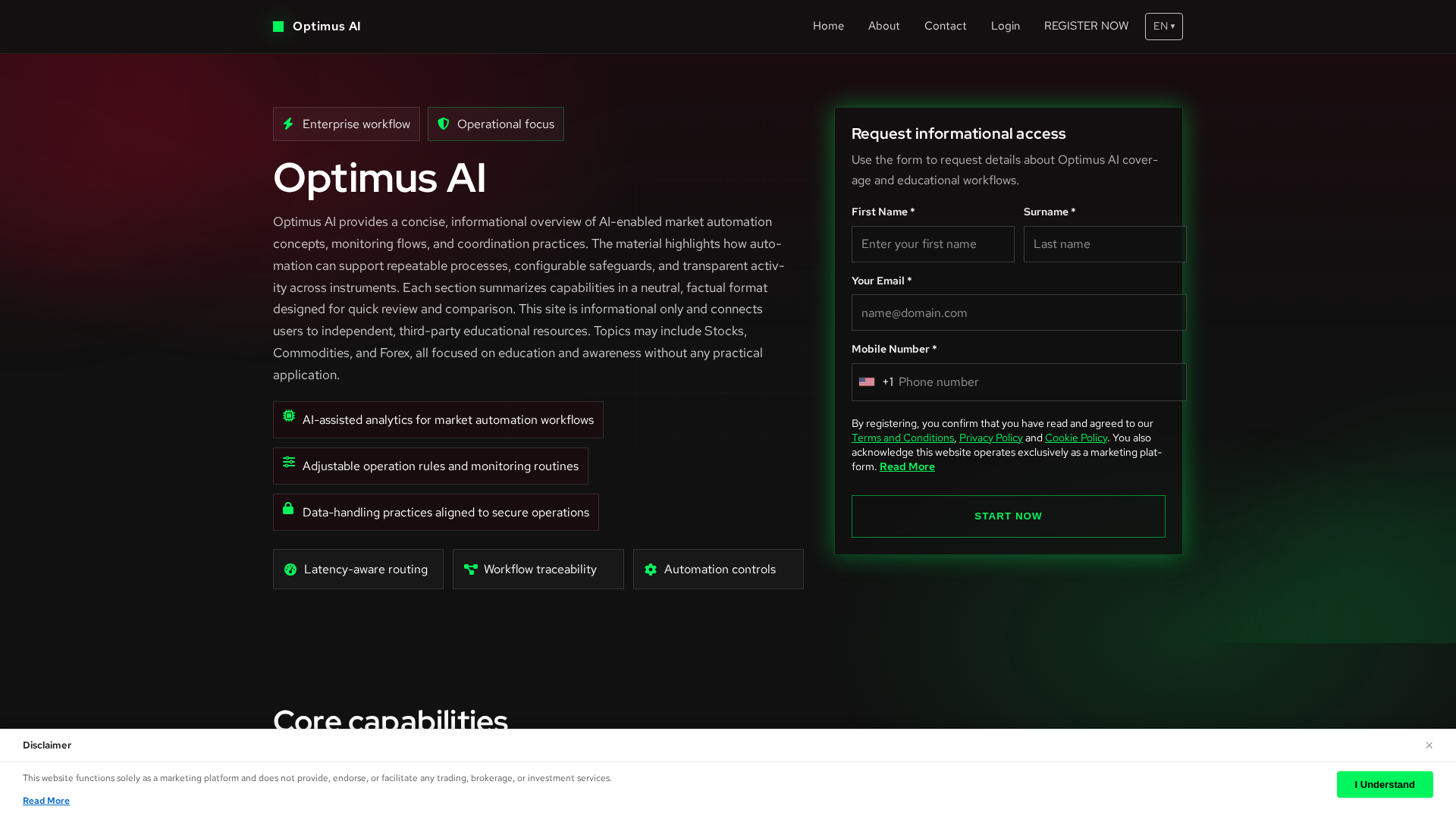Click the gear icon for Automation controls

tap(651, 570)
